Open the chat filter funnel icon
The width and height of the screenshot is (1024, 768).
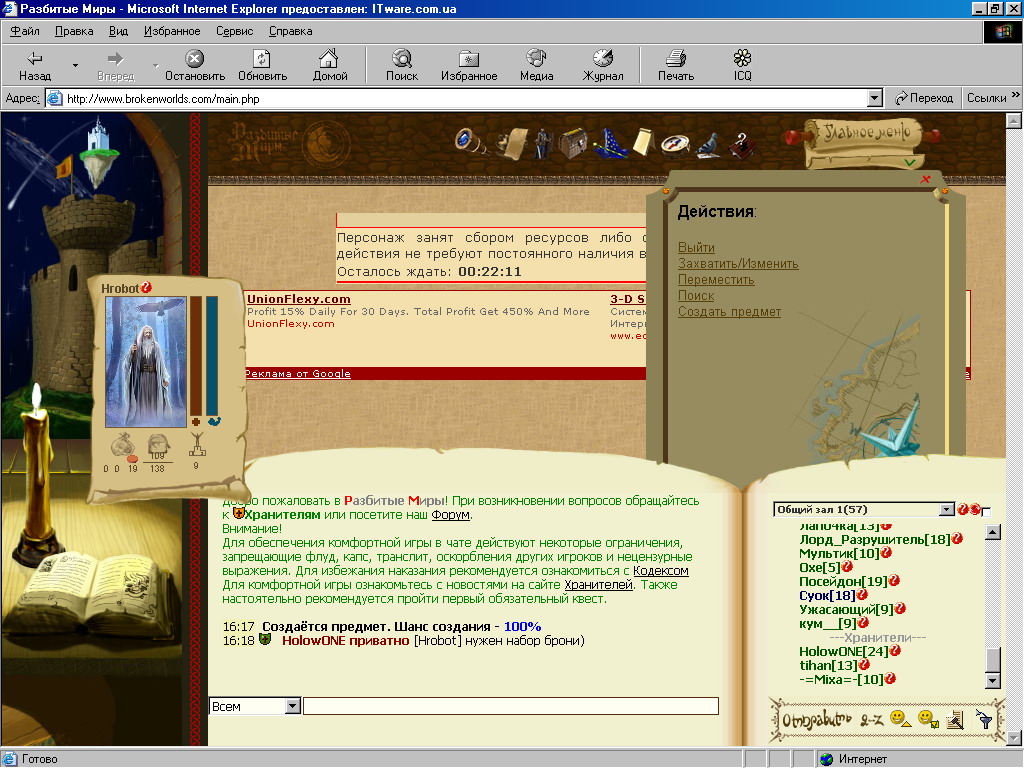[x=984, y=718]
